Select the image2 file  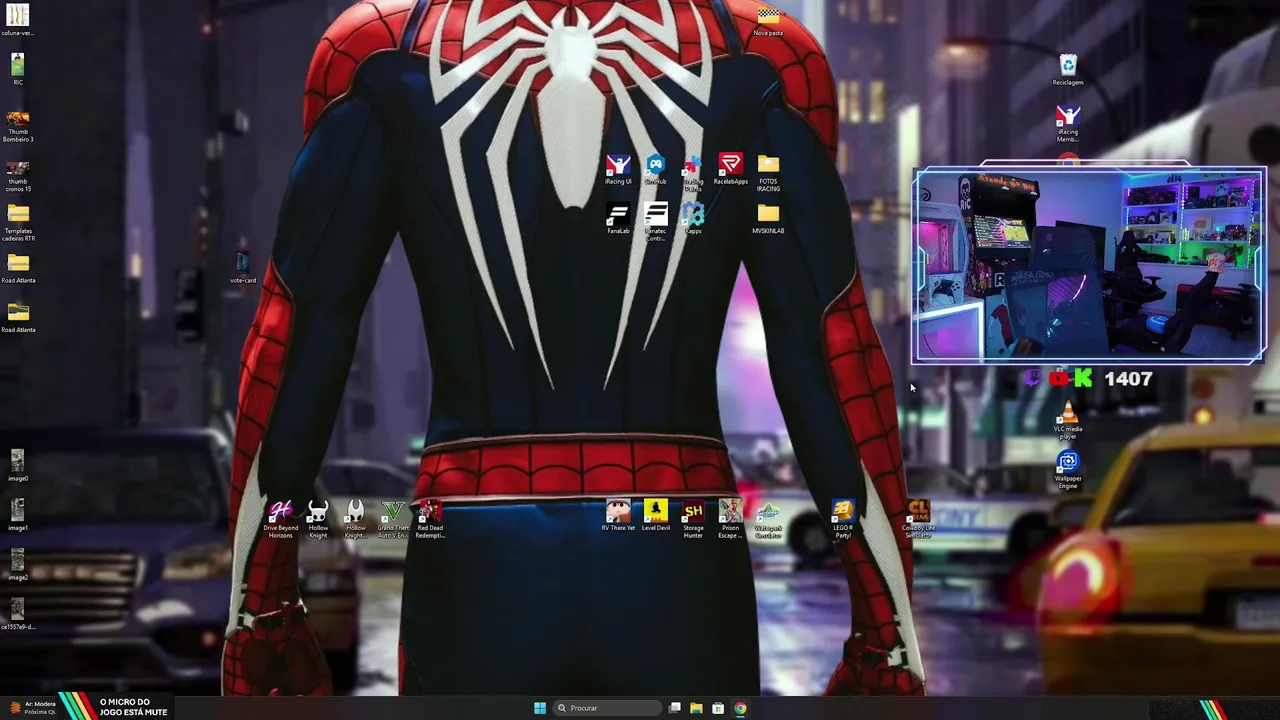[x=18, y=565]
